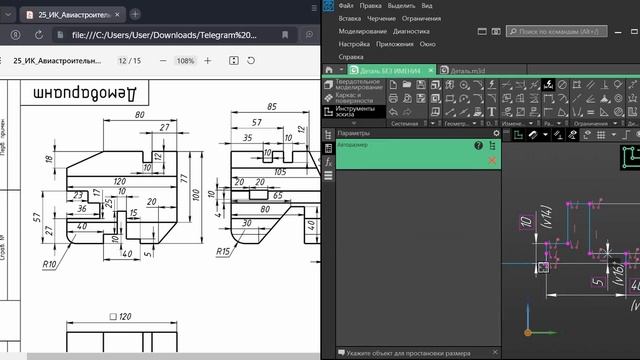Save document with the floppy disk icon

[x=421, y=84]
